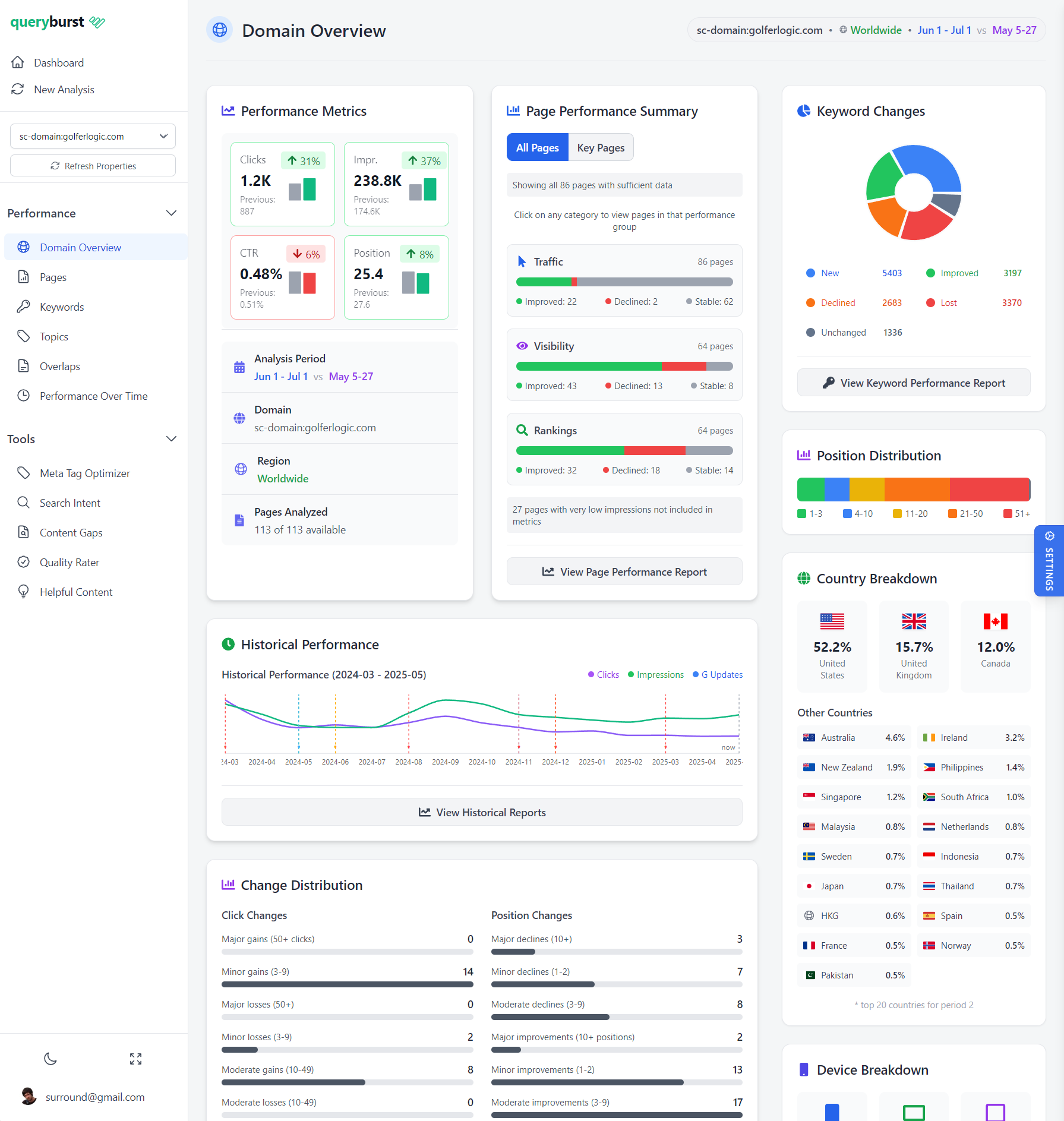Click the Keywords key icon
This screenshot has height=1121, width=1064.
[24, 307]
